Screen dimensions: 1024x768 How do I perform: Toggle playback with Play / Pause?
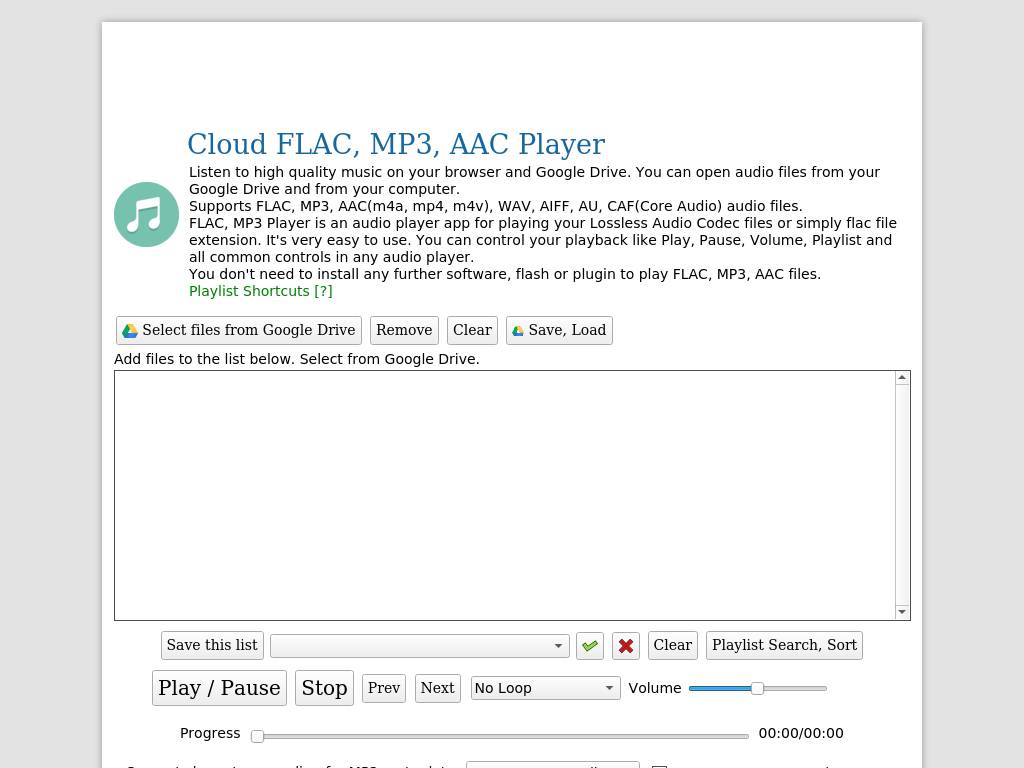click(x=219, y=688)
